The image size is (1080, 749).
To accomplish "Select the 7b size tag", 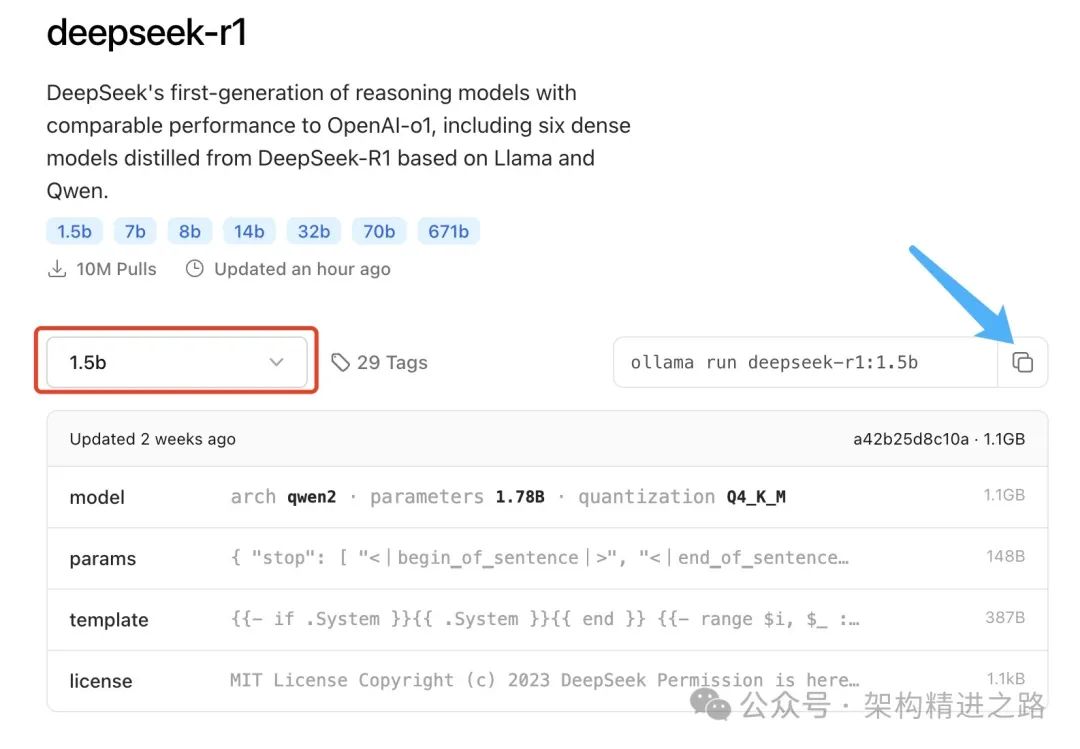I will (135, 232).
